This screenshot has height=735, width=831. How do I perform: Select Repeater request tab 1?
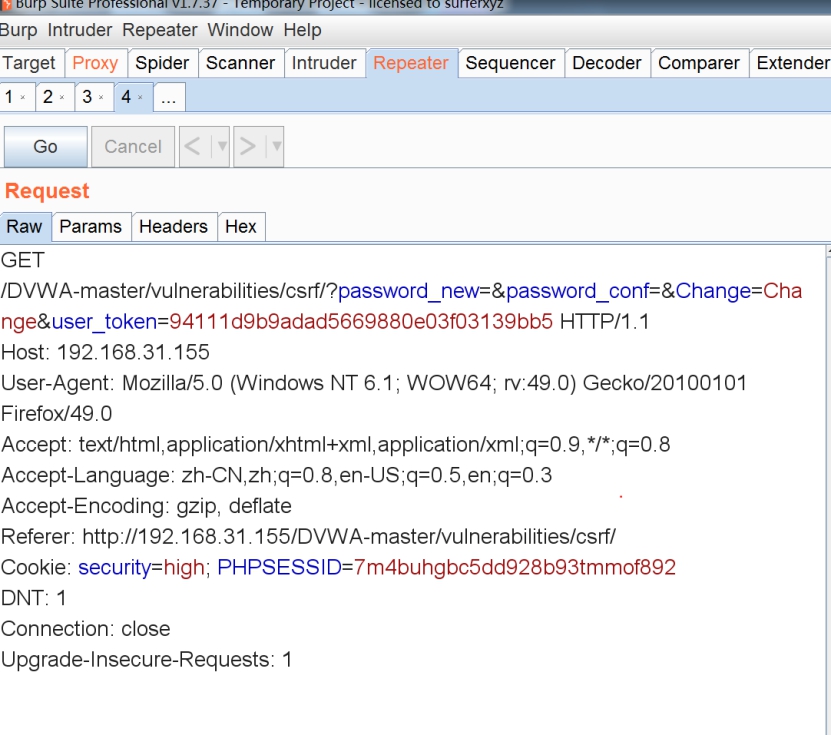pyautogui.click(x=10, y=97)
